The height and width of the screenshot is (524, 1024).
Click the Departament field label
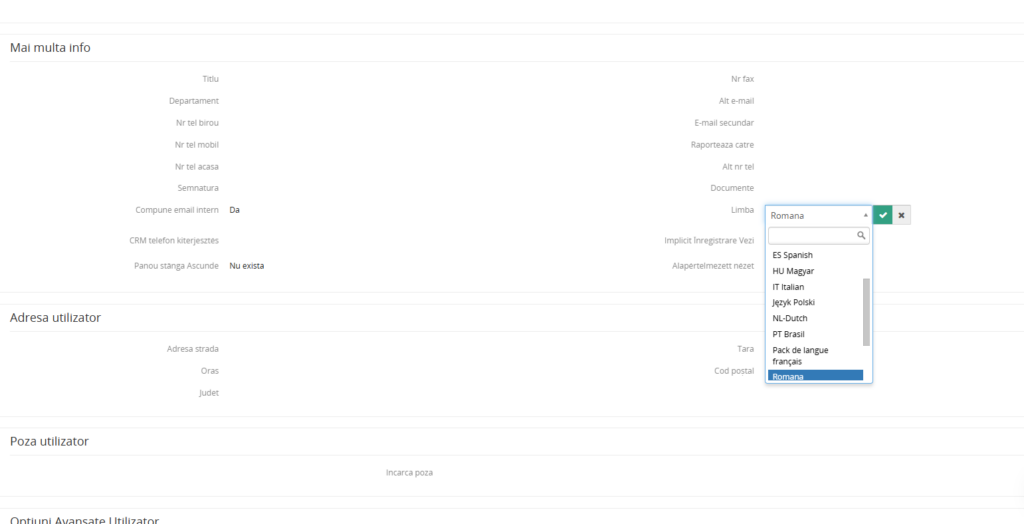coord(194,101)
